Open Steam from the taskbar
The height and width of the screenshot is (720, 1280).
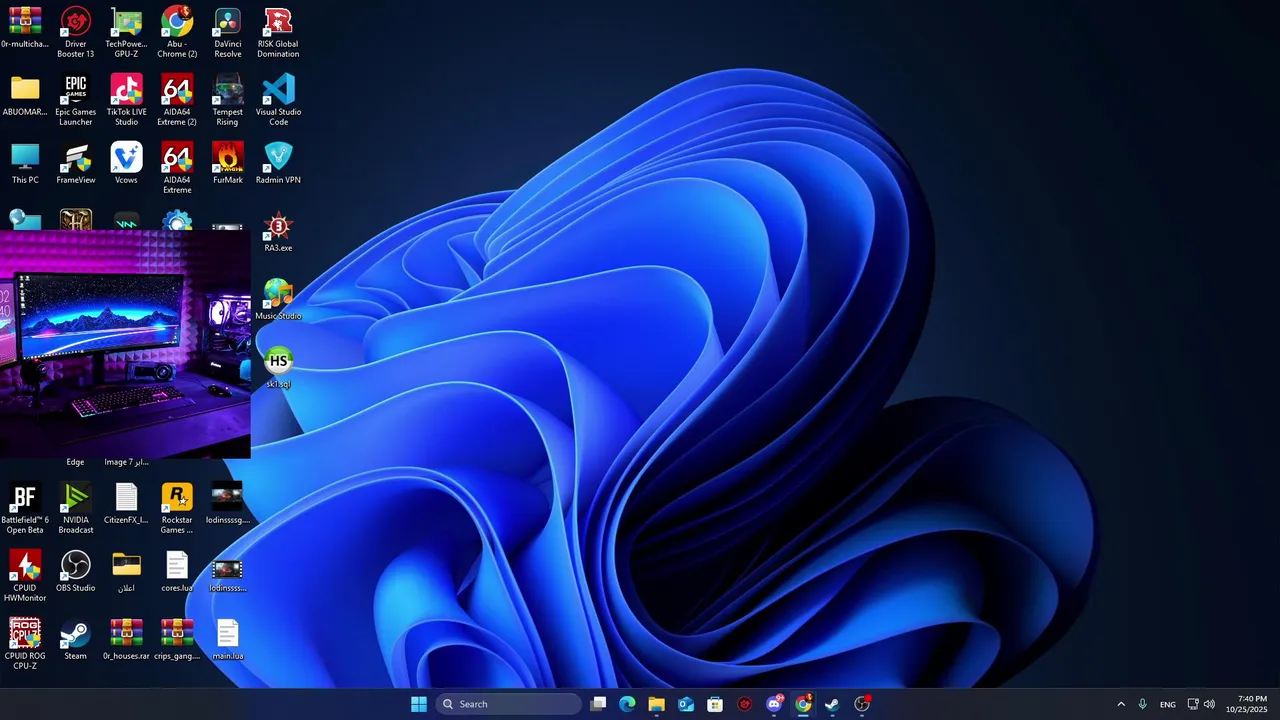coord(832,704)
